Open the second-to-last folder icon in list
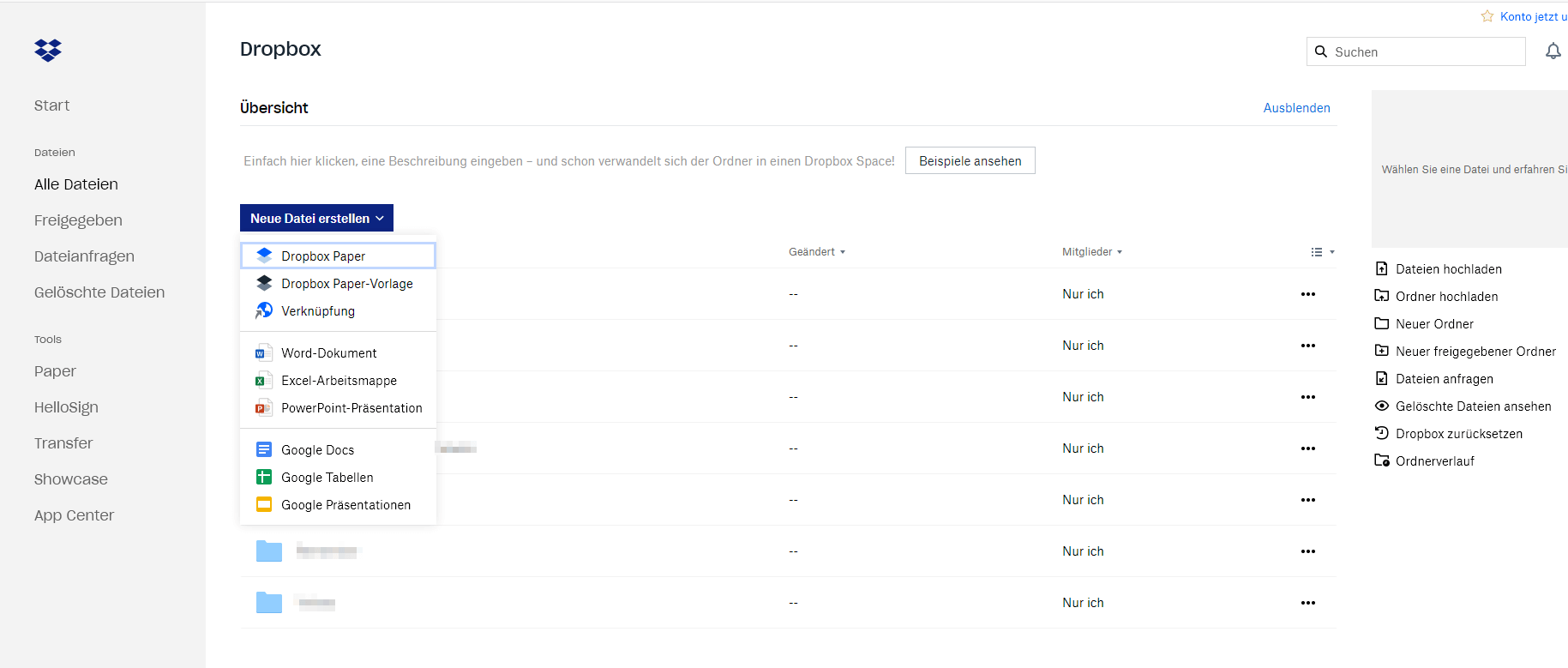 (x=269, y=551)
